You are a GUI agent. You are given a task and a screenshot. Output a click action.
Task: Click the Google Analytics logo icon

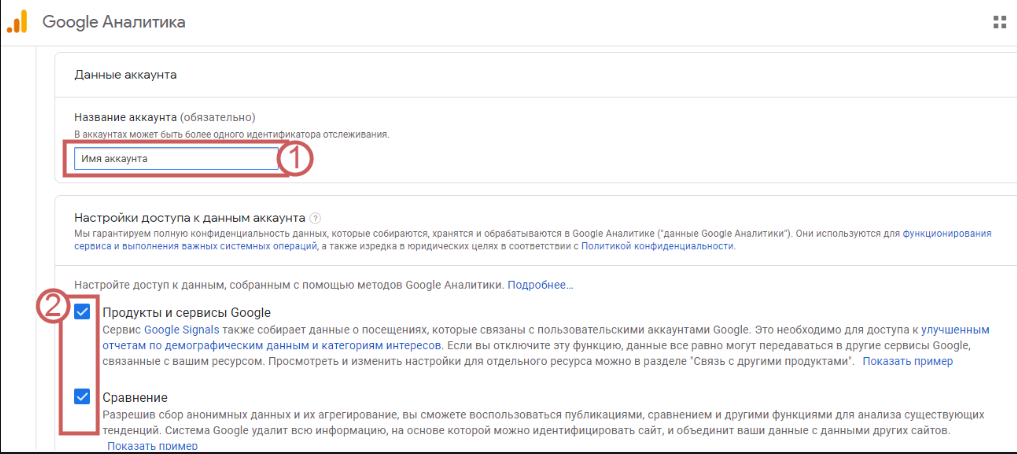[17, 22]
